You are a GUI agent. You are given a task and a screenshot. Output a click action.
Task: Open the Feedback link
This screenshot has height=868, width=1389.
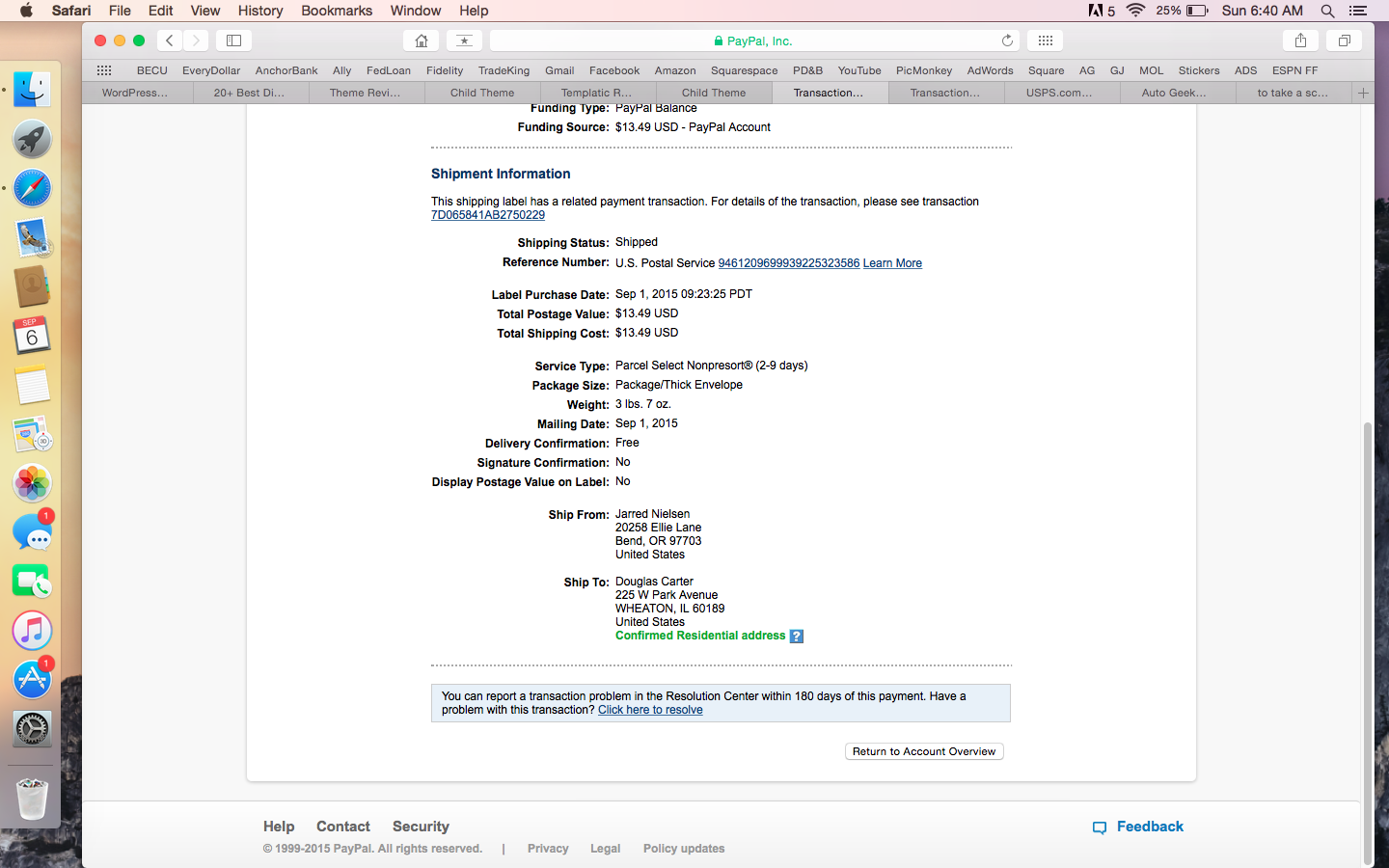pyautogui.click(x=1150, y=827)
